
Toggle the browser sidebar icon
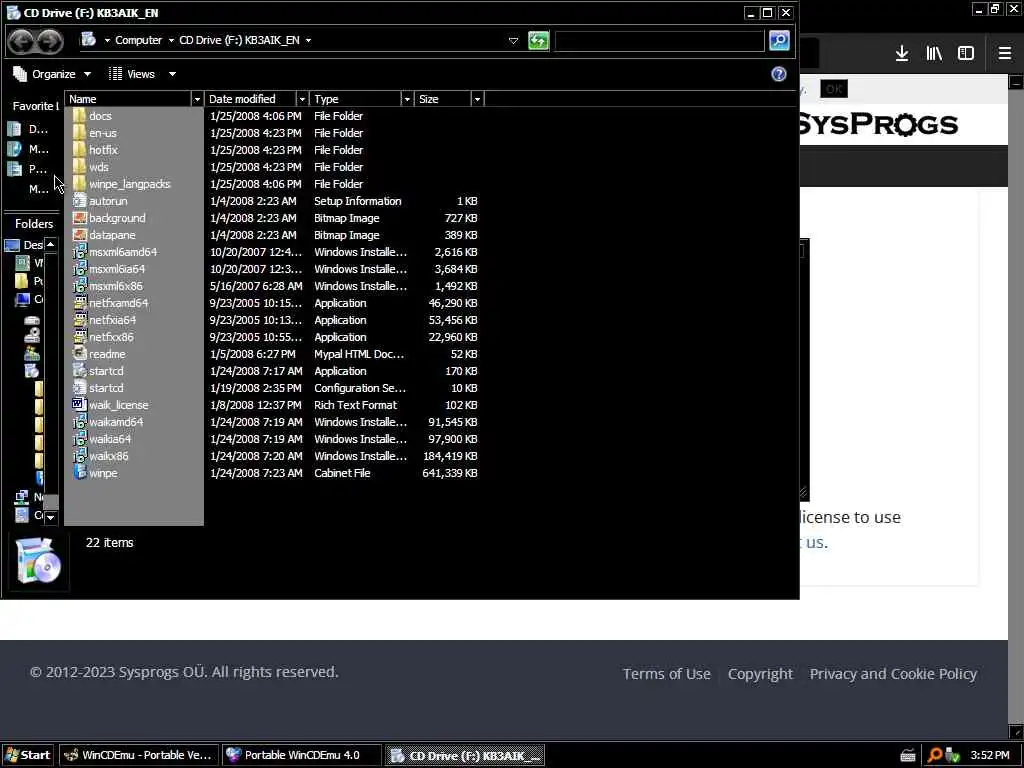(966, 54)
